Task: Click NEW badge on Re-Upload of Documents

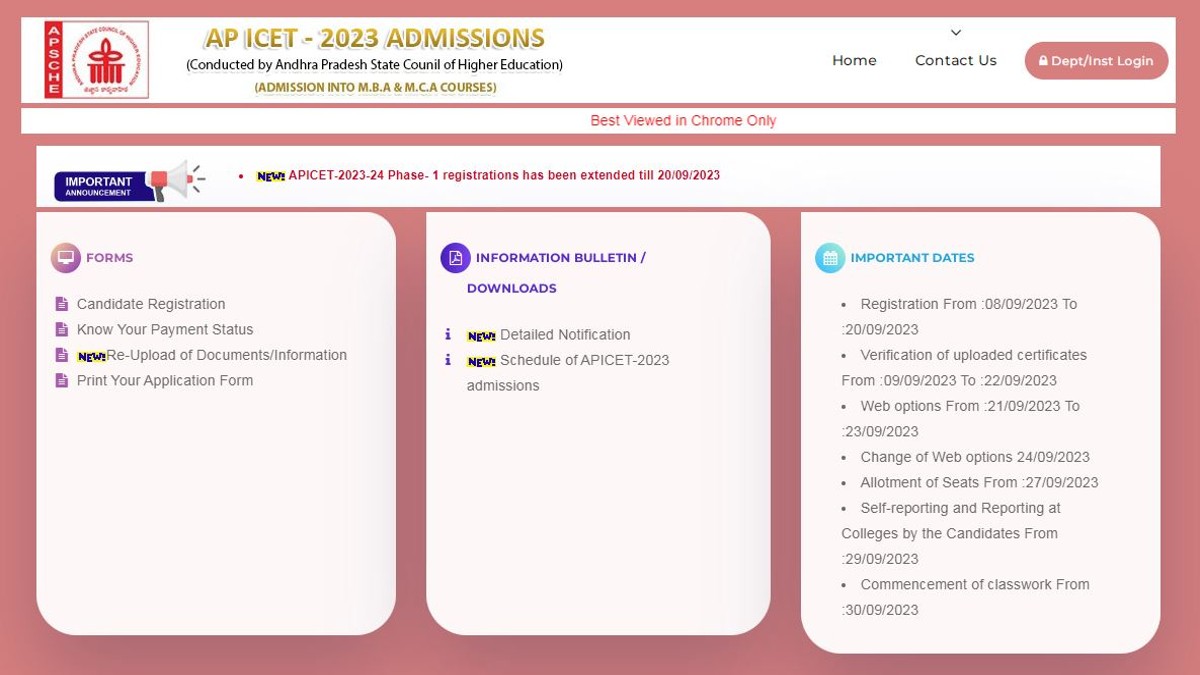Action: point(91,357)
